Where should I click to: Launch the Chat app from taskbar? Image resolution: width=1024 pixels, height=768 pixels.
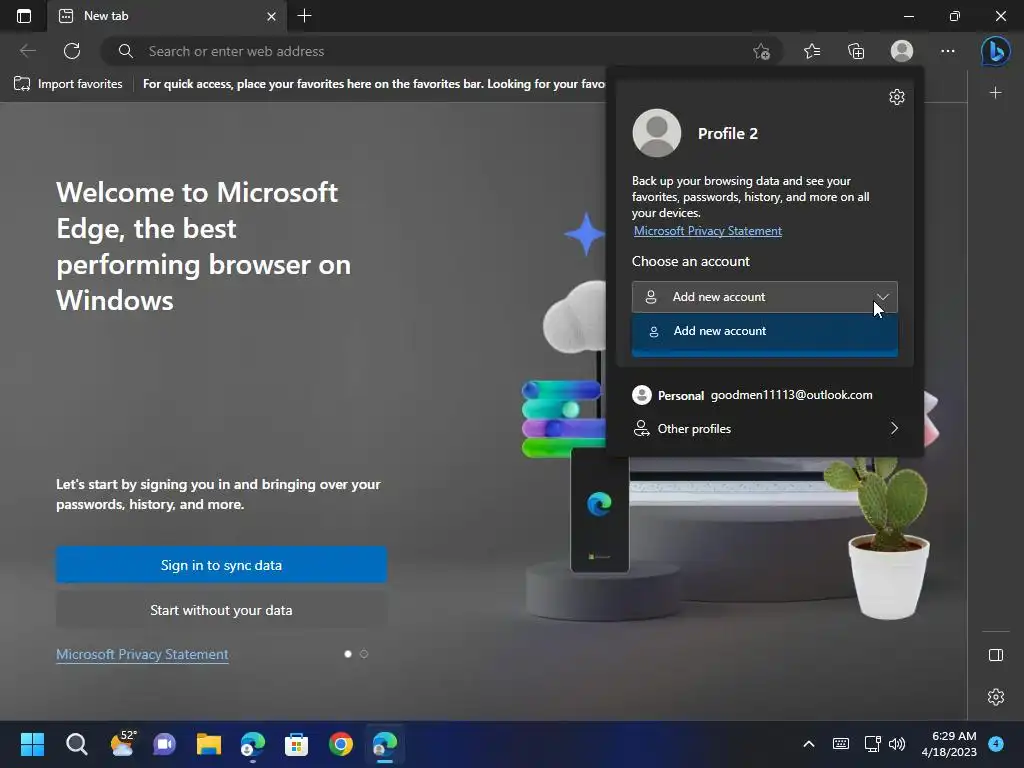(165, 744)
